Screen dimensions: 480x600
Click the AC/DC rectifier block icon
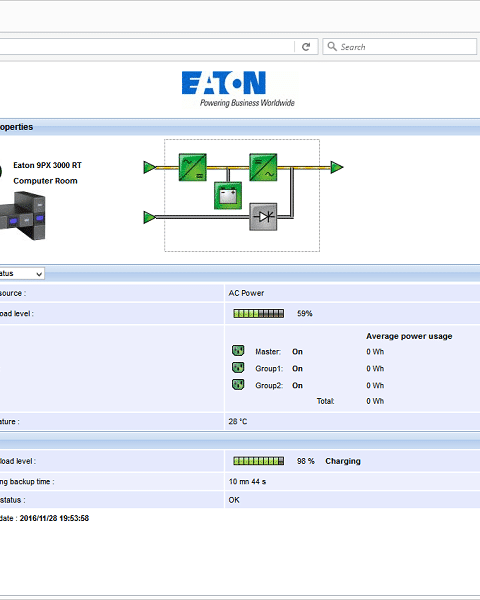tap(193, 167)
